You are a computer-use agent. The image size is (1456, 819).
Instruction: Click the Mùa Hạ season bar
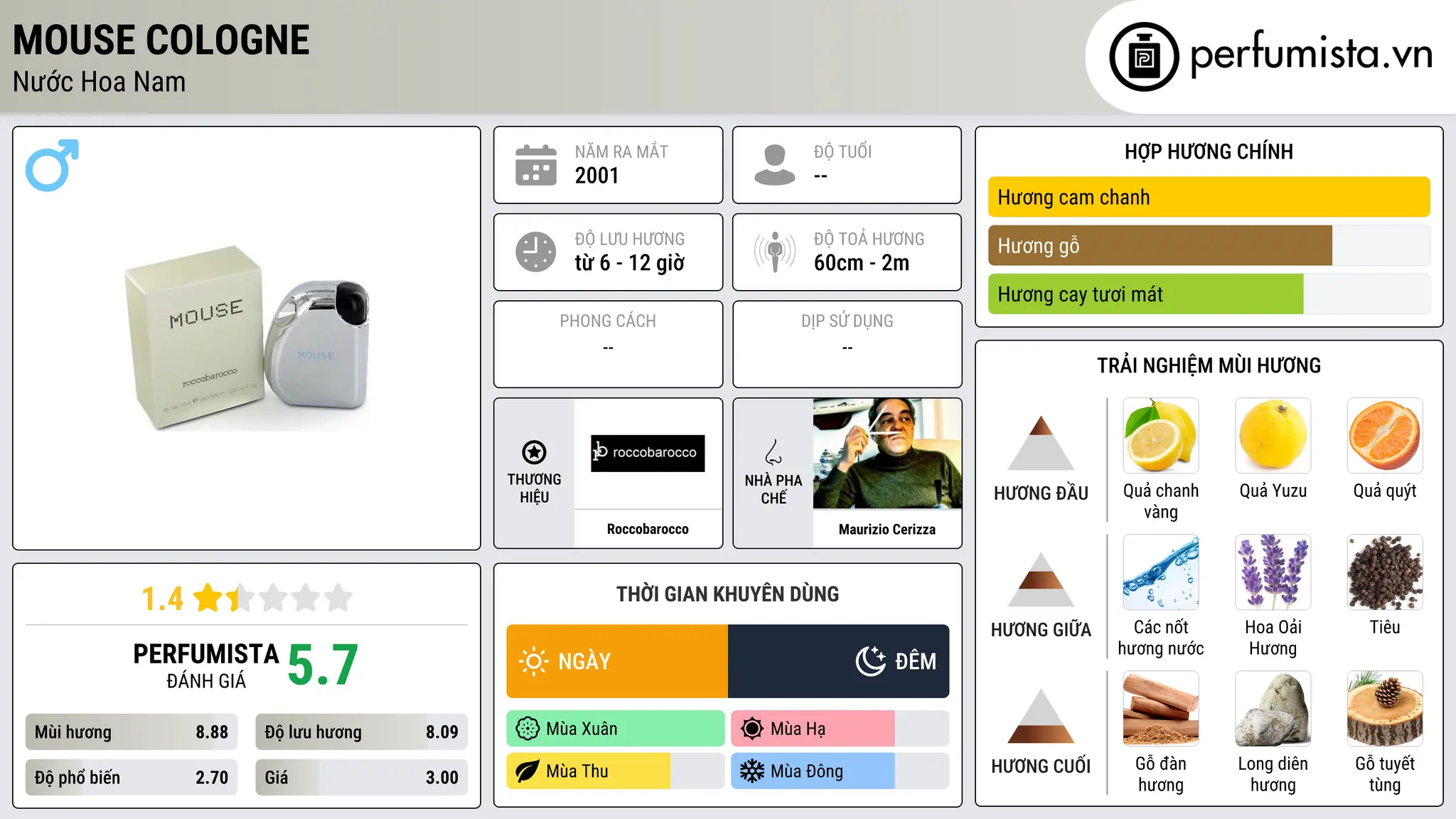840,729
